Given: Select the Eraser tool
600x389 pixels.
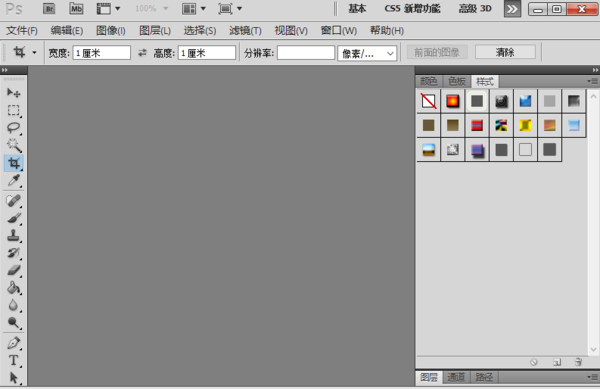Looking at the screenshot, I should click(x=14, y=270).
